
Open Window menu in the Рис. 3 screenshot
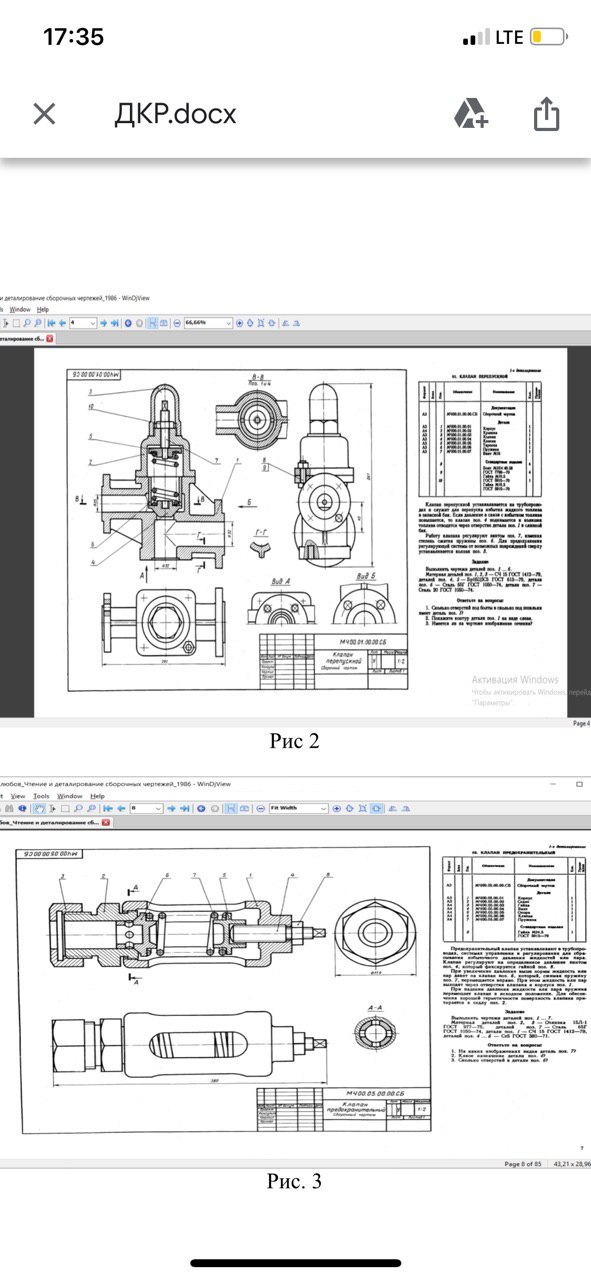click(x=69, y=796)
